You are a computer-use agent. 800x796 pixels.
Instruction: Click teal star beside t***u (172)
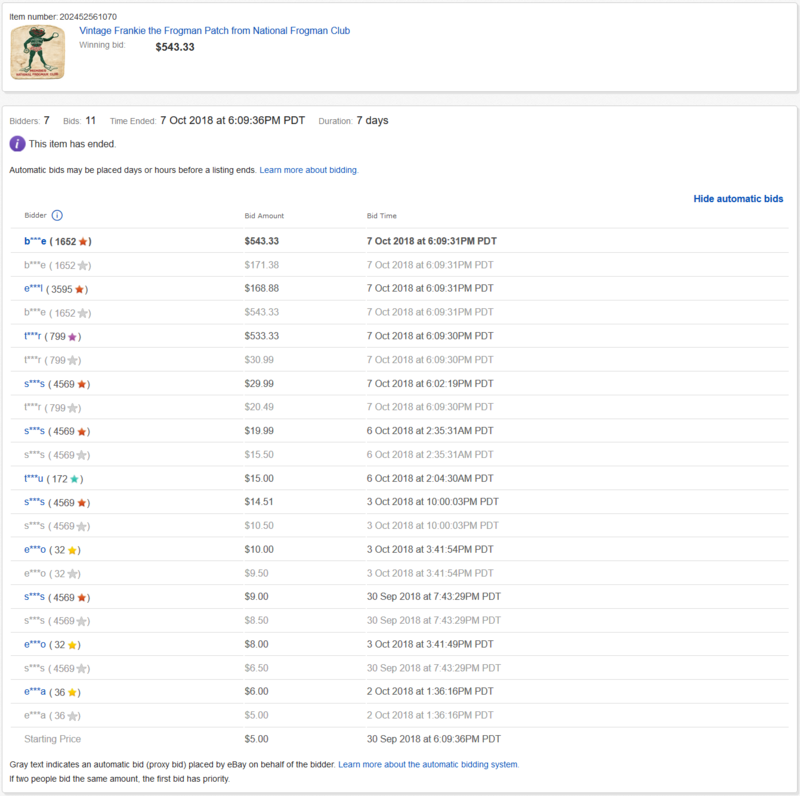[74, 479]
